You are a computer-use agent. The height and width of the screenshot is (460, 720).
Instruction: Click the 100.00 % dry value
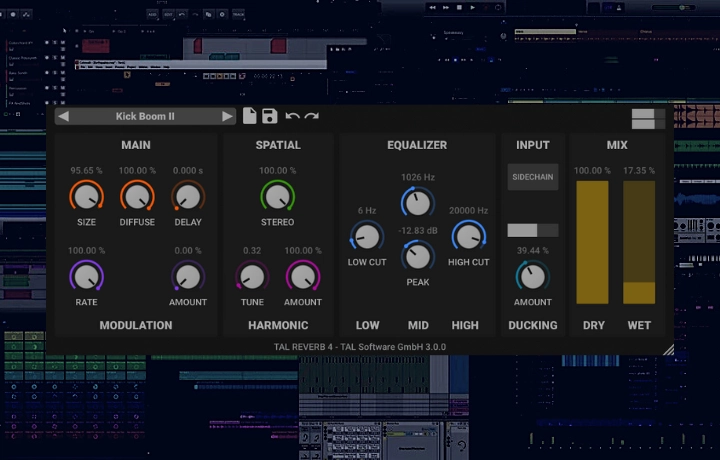click(x=592, y=170)
